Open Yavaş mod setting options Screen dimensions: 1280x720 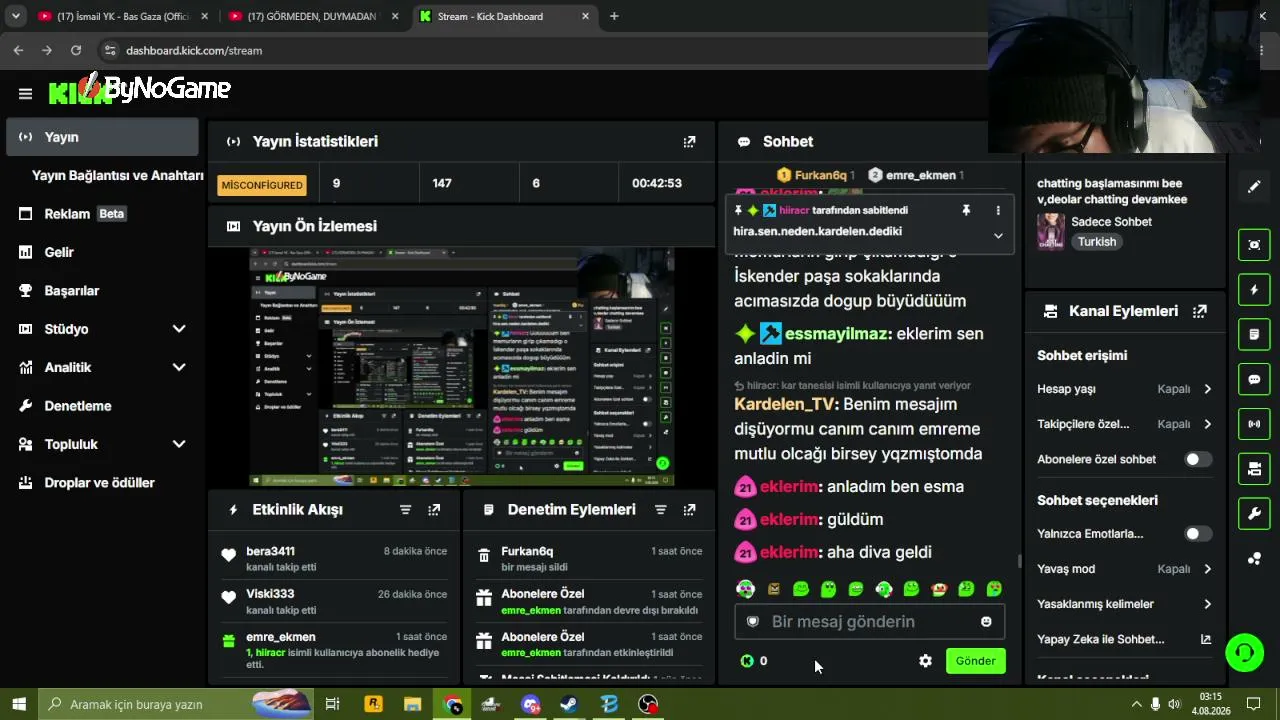[x=1124, y=569]
